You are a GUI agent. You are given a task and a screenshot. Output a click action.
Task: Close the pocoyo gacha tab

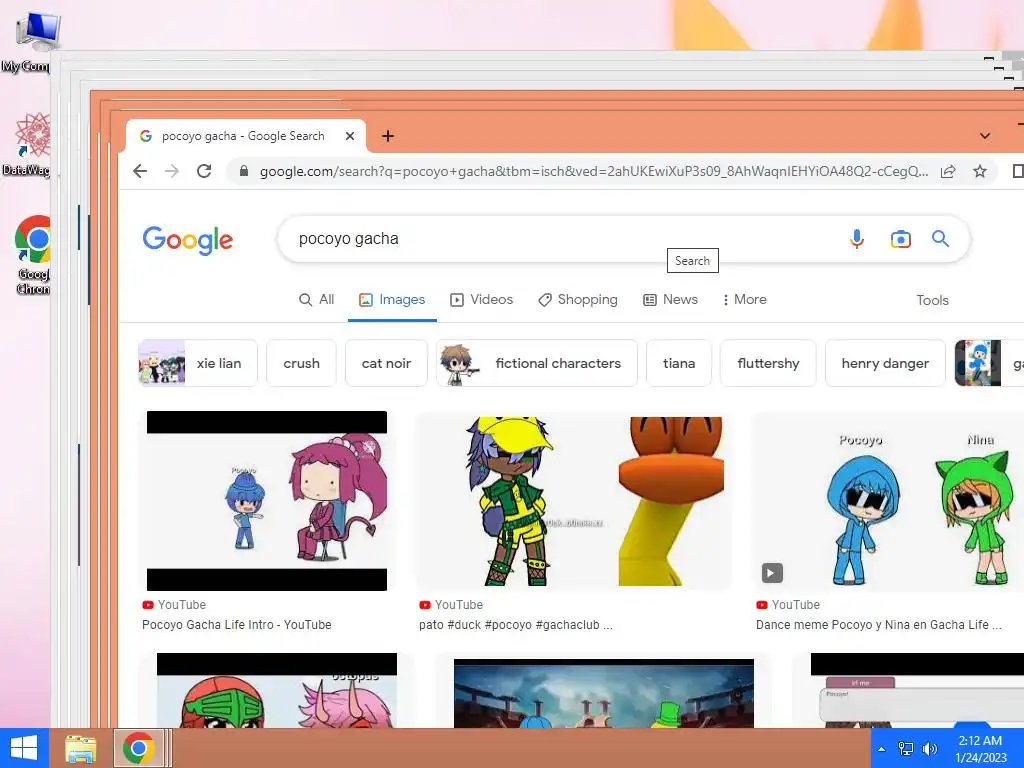pyautogui.click(x=350, y=136)
